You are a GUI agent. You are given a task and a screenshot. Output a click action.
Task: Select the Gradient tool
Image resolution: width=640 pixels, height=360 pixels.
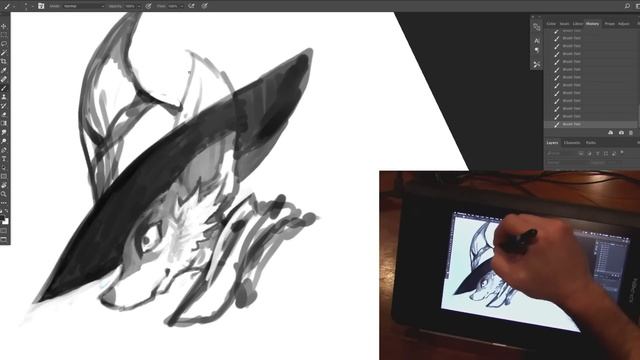[x=4, y=123]
